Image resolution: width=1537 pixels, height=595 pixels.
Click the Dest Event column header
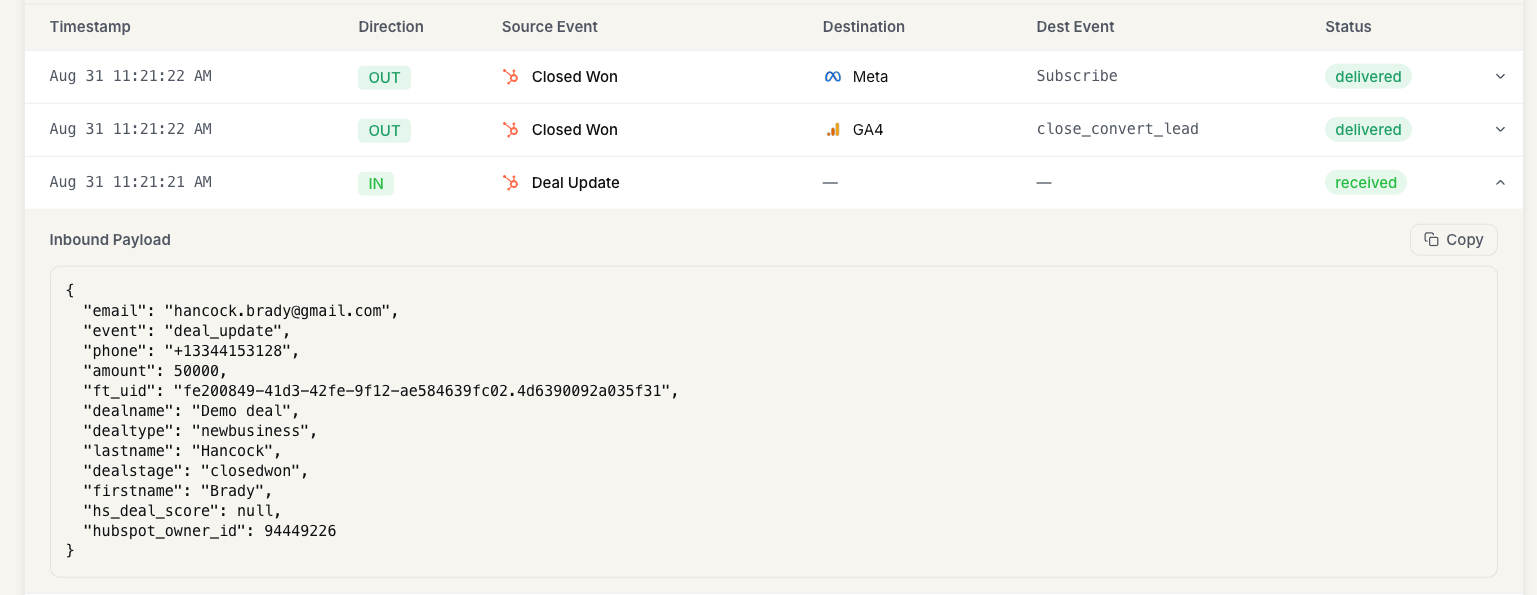click(x=1075, y=27)
